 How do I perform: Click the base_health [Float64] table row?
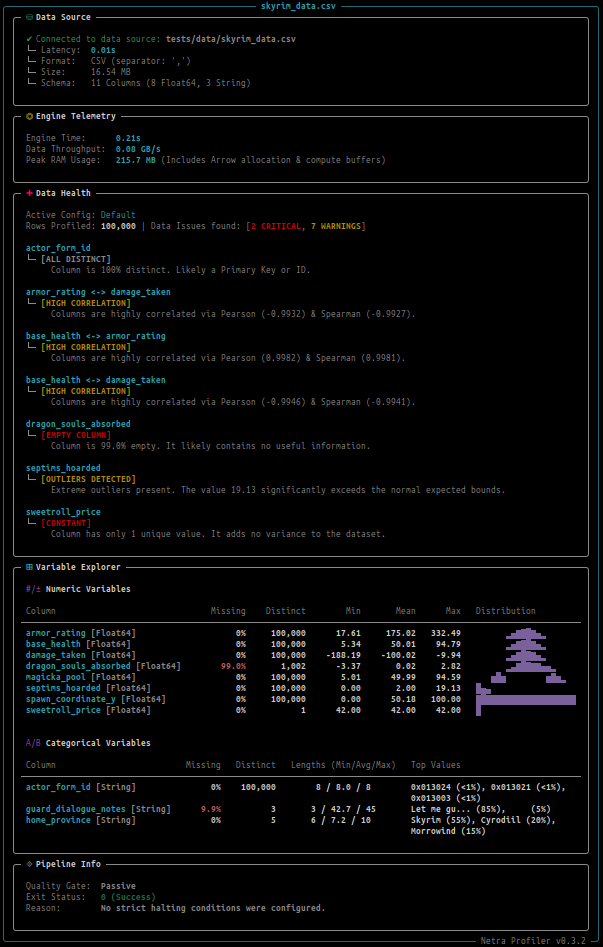tap(302, 644)
